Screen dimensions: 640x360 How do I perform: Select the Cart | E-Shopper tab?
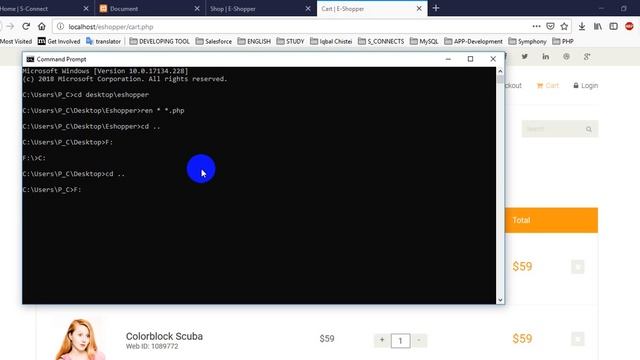[x=372, y=9]
